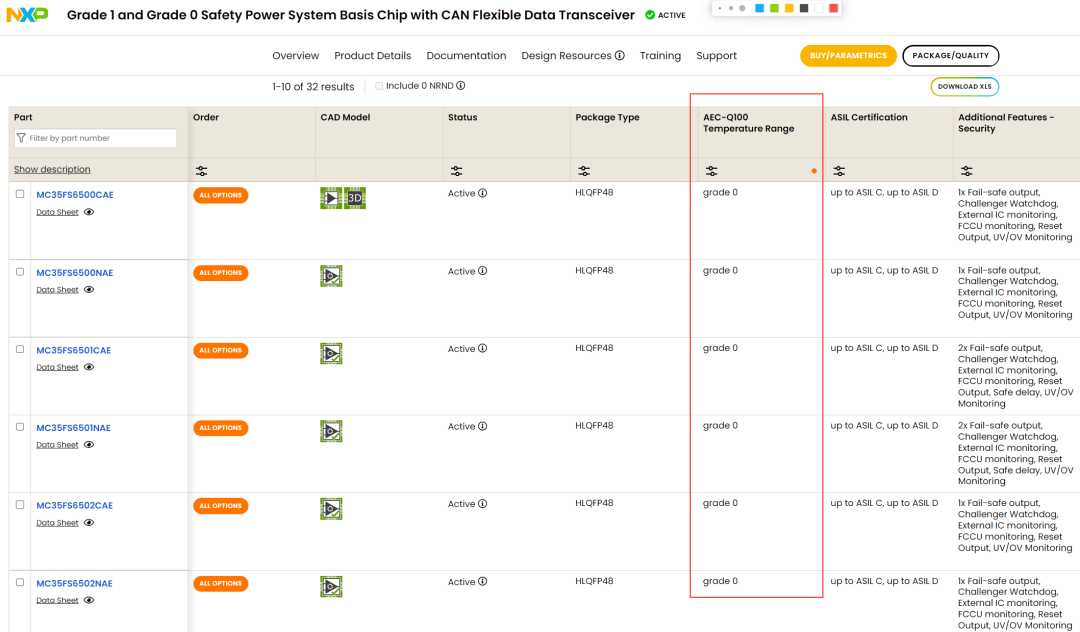This screenshot has width=1080, height=632.
Task: Expand ALL OPTIONS for MC35FS6501CAE
Action: 220,350
